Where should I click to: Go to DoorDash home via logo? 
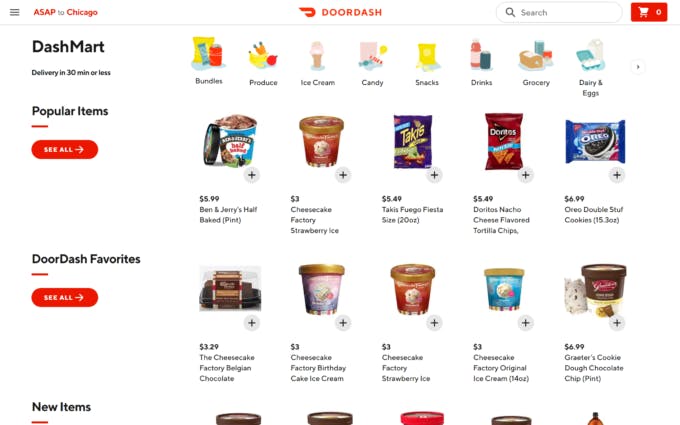pyautogui.click(x=340, y=12)
